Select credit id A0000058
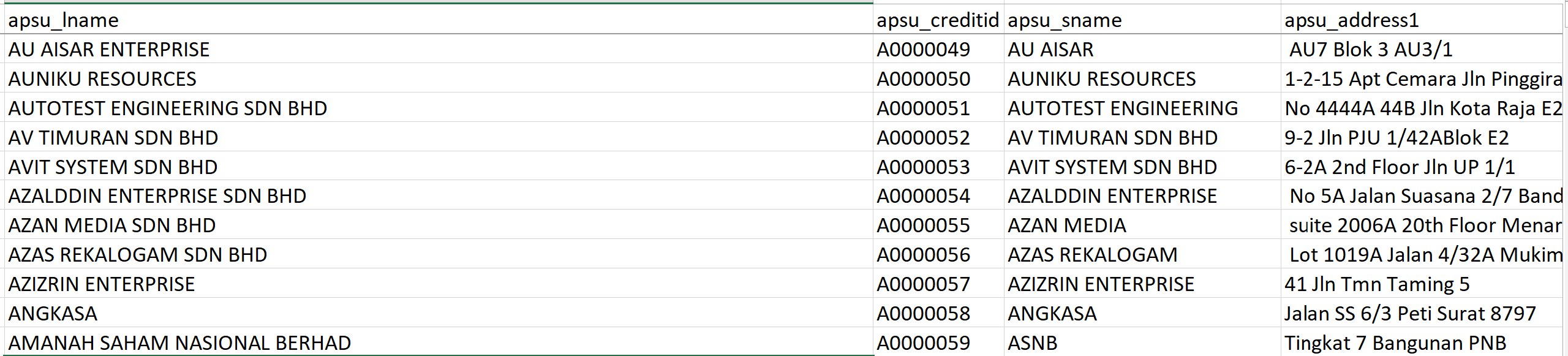1568x356 pixels. point(938,313)
